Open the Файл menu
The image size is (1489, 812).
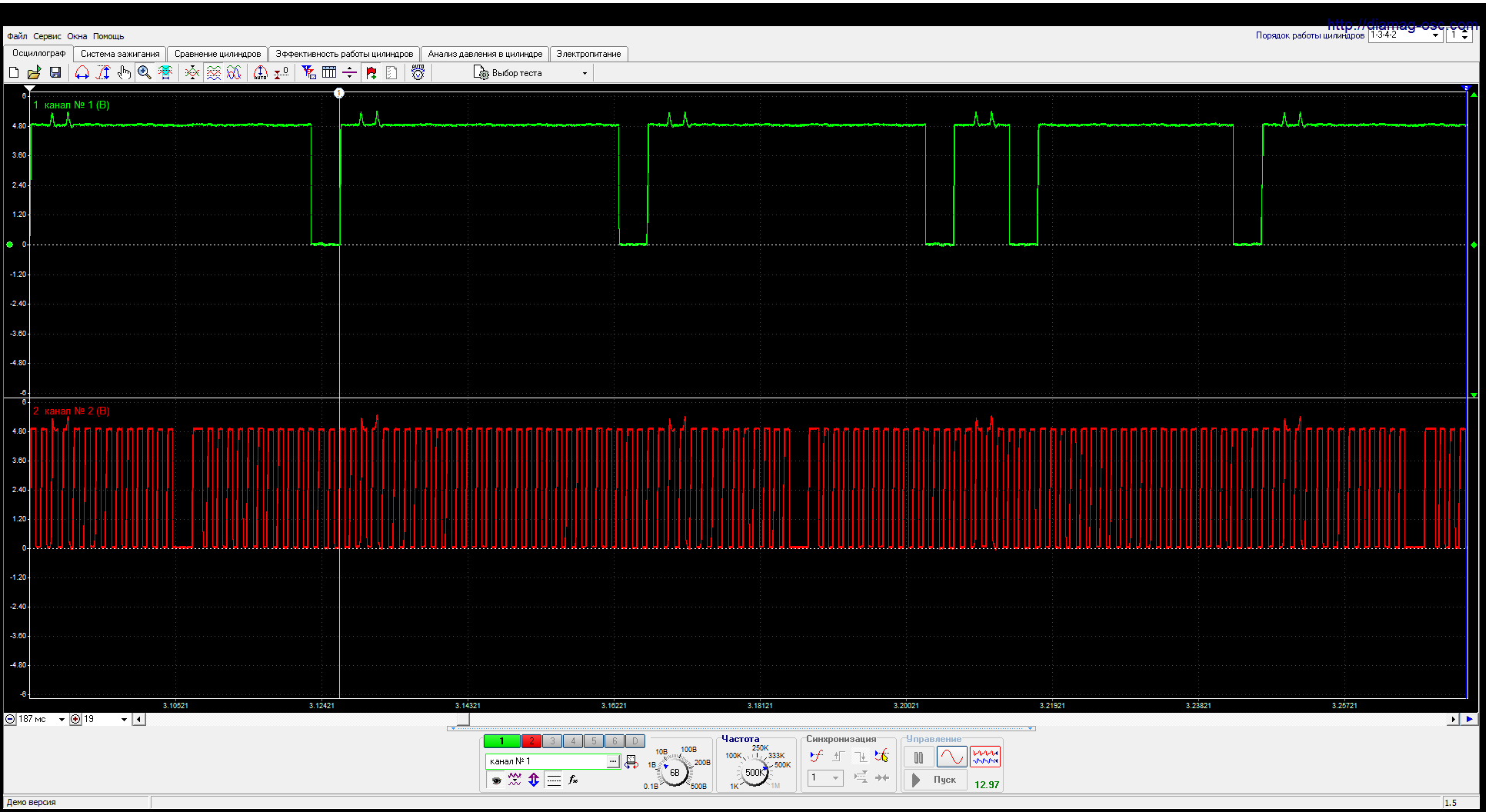[x=17, y=36]
